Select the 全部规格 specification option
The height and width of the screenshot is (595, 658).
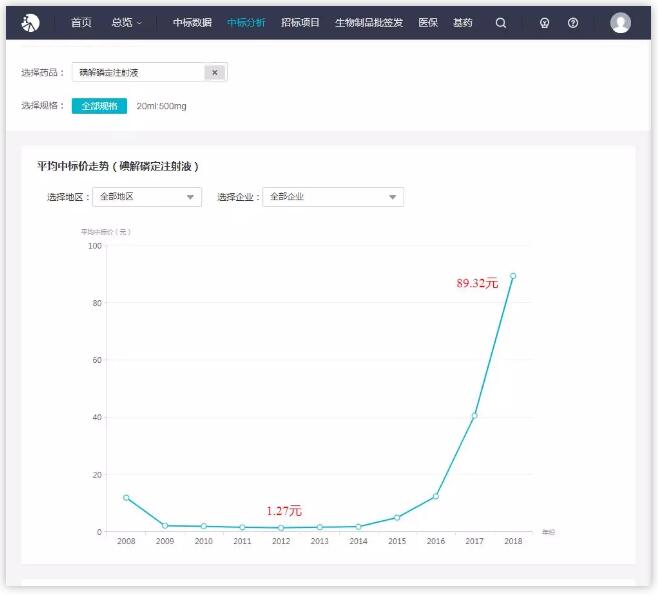point(99,105)
